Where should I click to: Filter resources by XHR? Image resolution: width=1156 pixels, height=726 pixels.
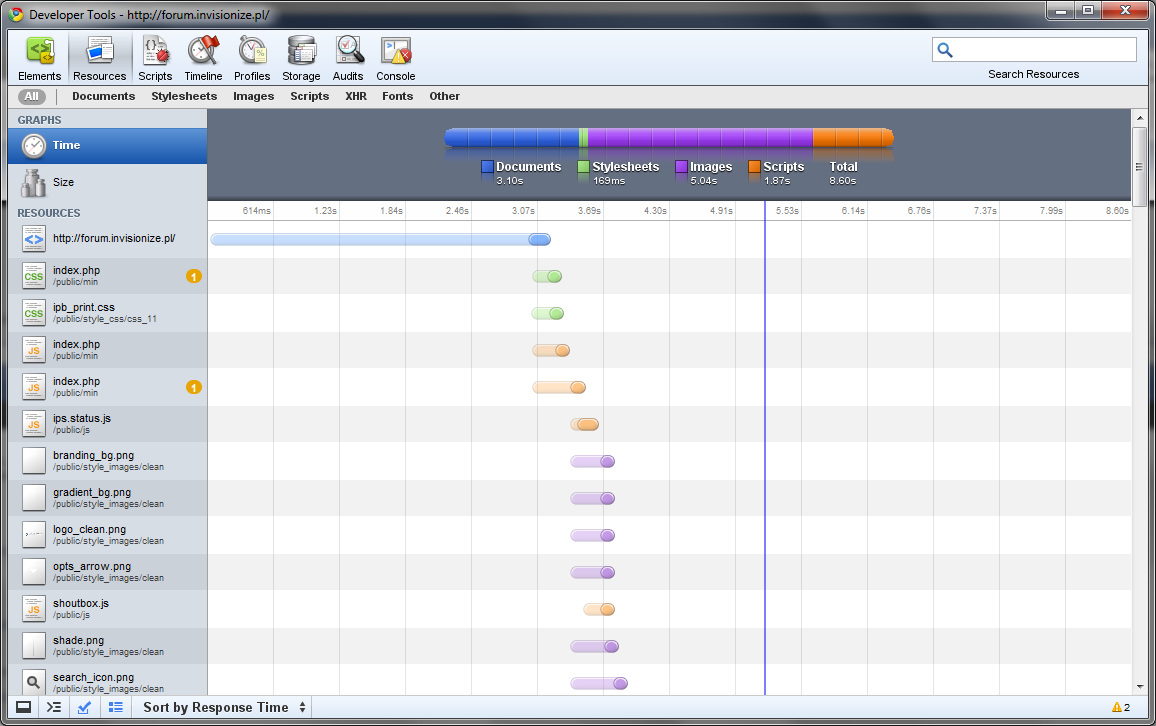click(355, 96)
